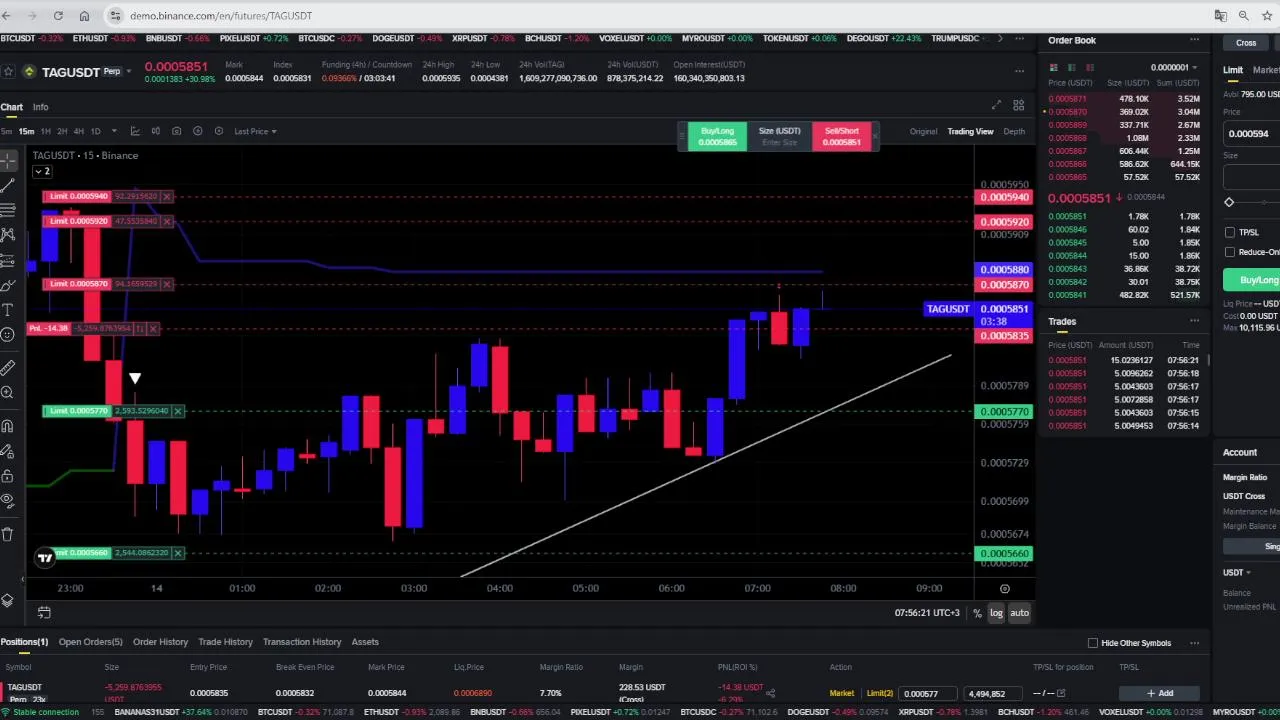Click the share PNL icon

tap(771, 692)
